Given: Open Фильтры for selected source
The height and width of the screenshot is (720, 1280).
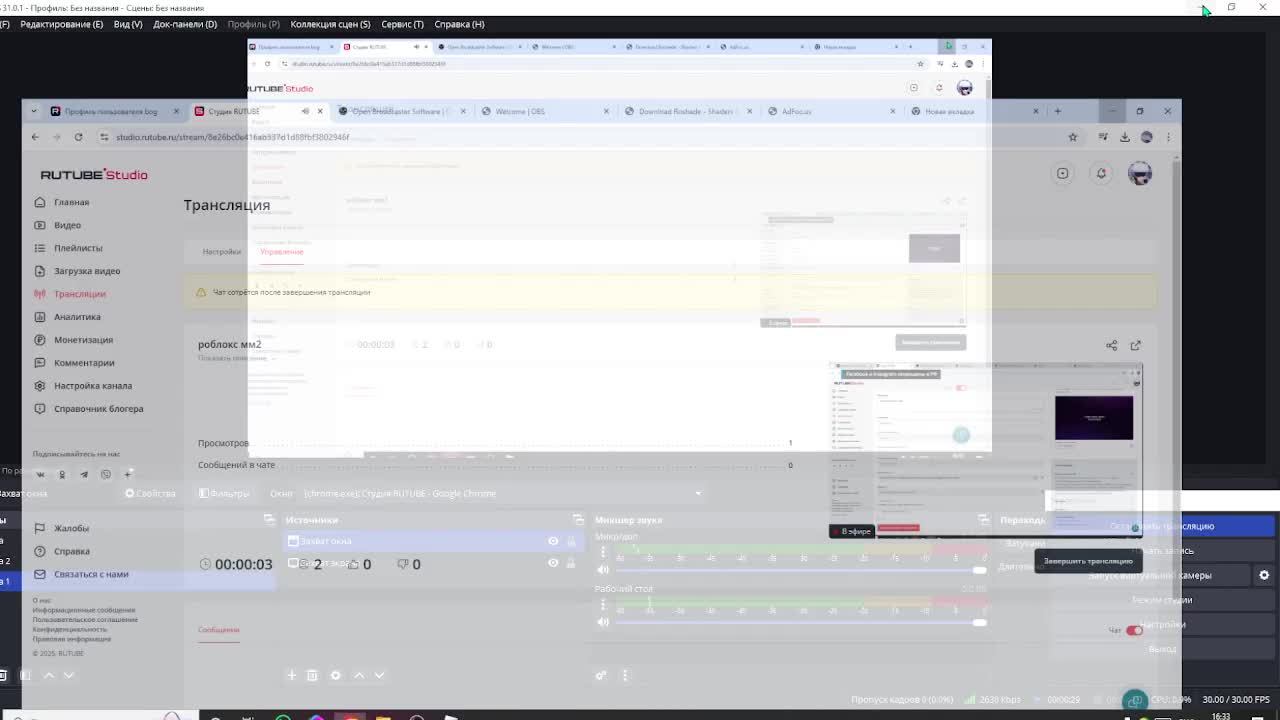Looking at the screenshot, I should click(224, 493).
